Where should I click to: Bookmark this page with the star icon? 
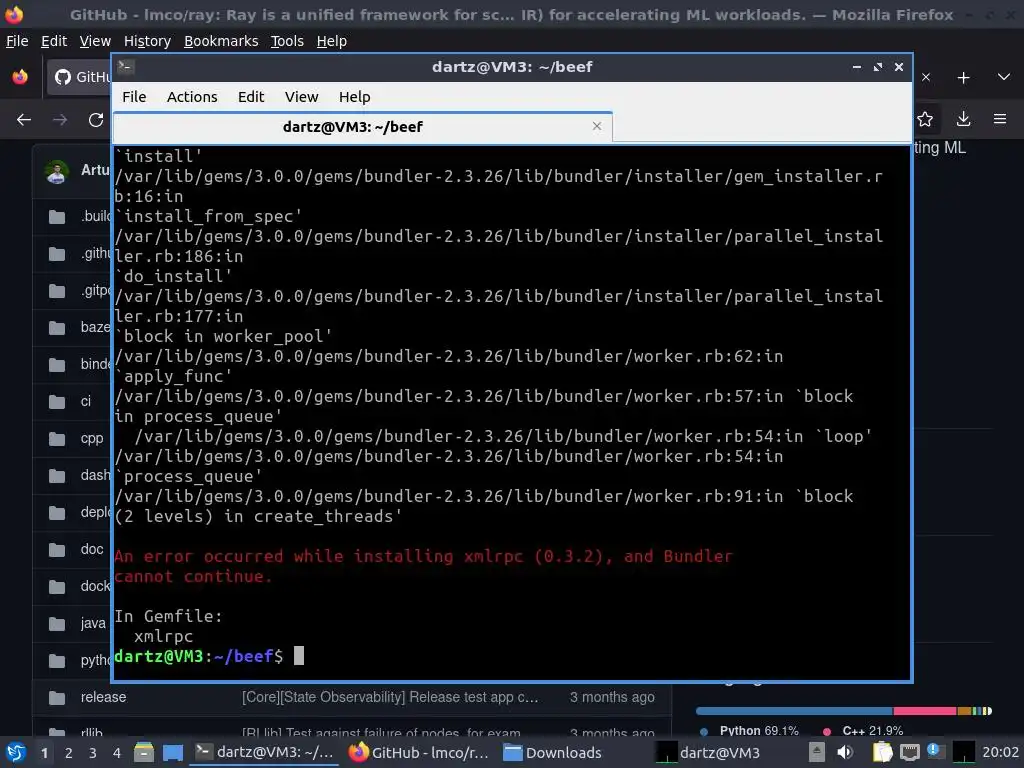point(925,119)
